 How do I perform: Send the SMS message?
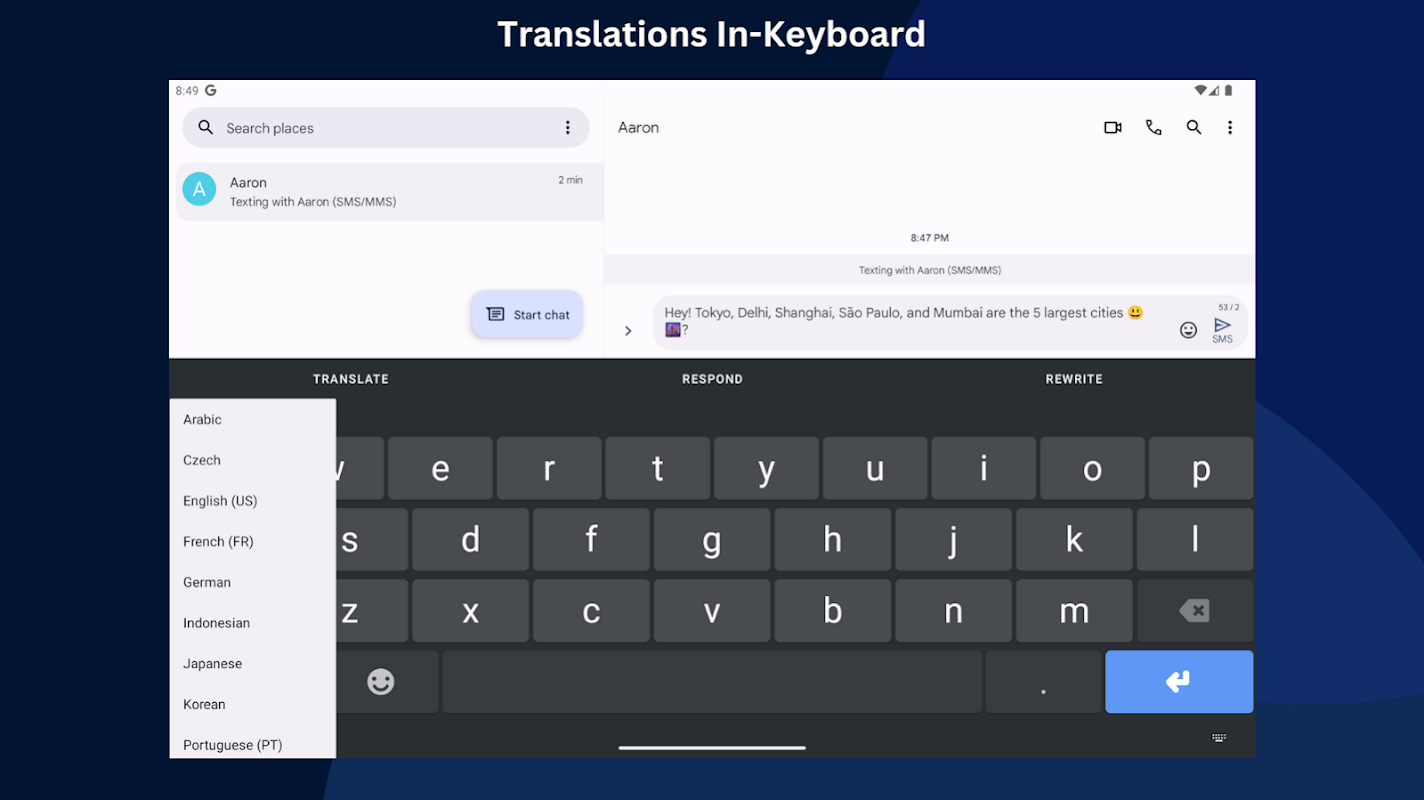pos(1222,330)
